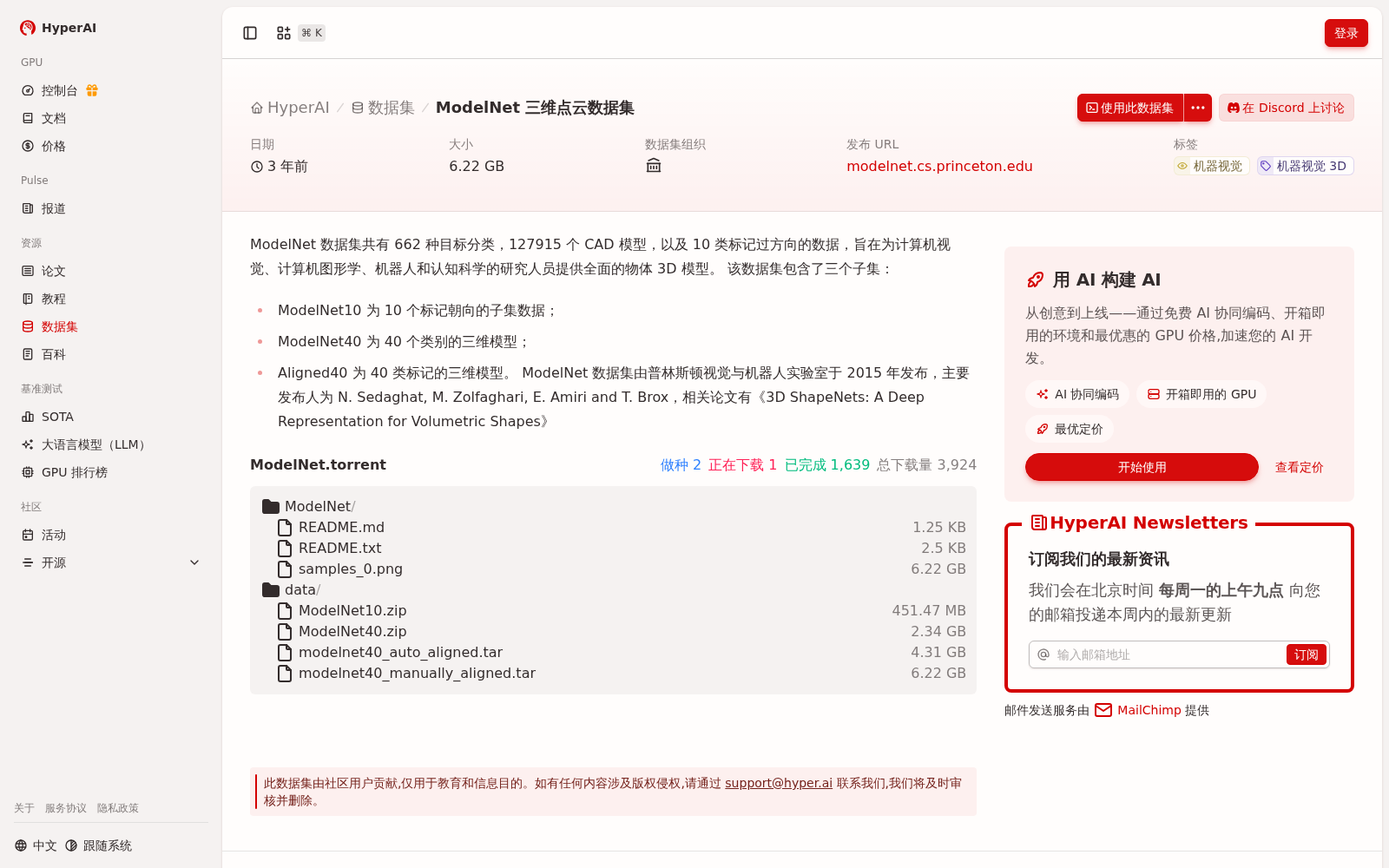This screenshot has width=1389, height=868.
Task: Click 关于 footer link
Action: tap(24, 808)
